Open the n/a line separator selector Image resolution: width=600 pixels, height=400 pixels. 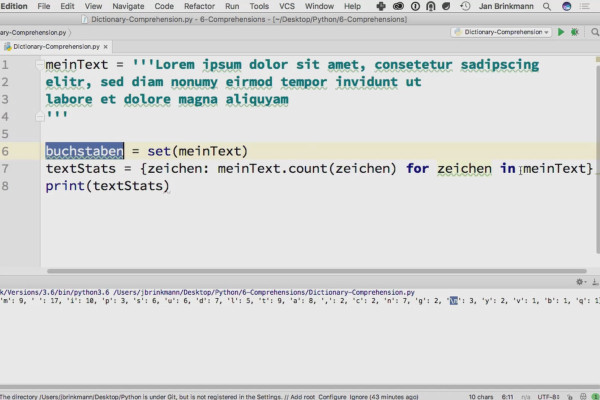pyautogui.click(x=526, y=397)
